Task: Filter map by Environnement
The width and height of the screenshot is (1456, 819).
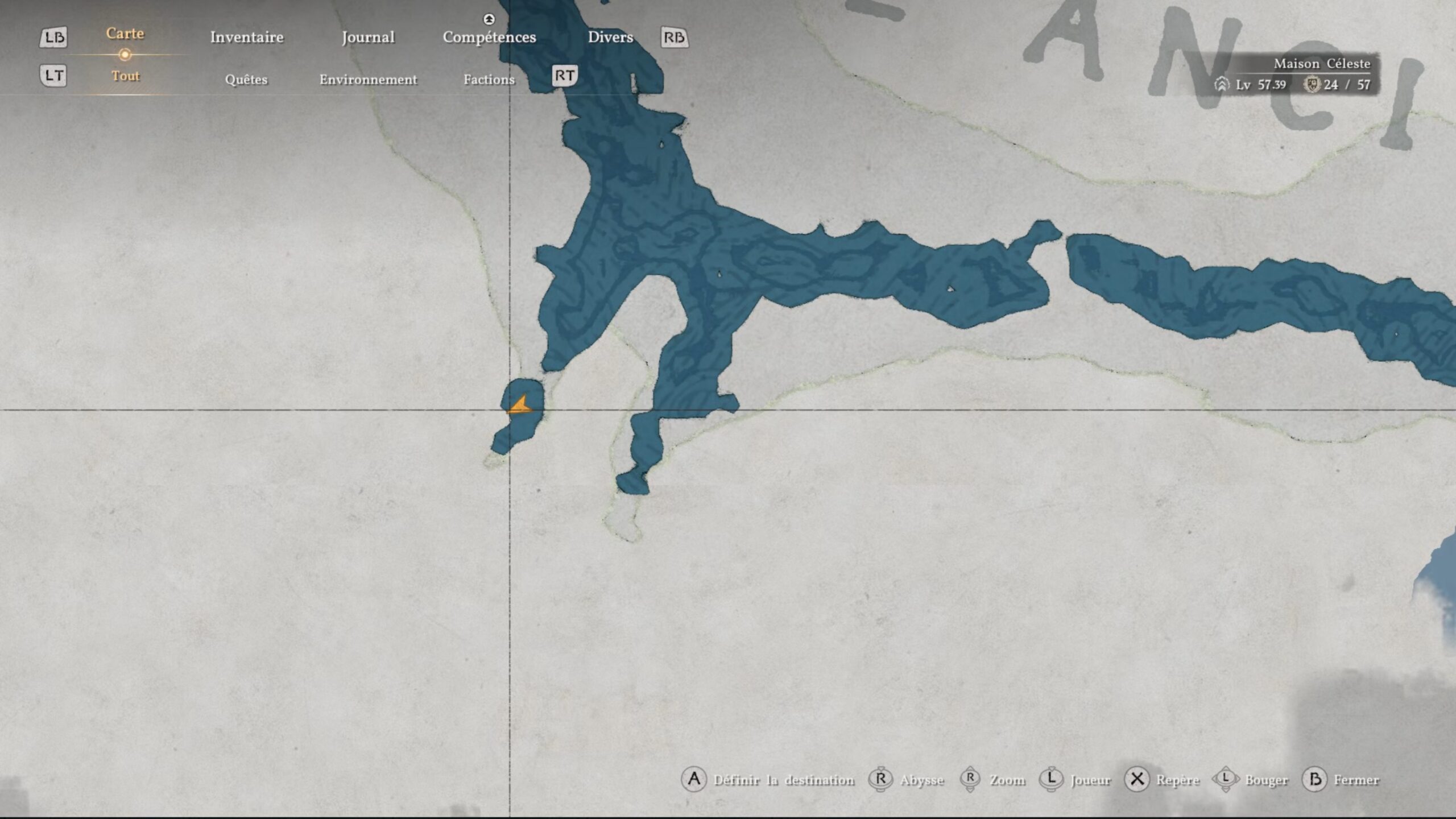Action: pyautogui.click(x=368, y=80)
